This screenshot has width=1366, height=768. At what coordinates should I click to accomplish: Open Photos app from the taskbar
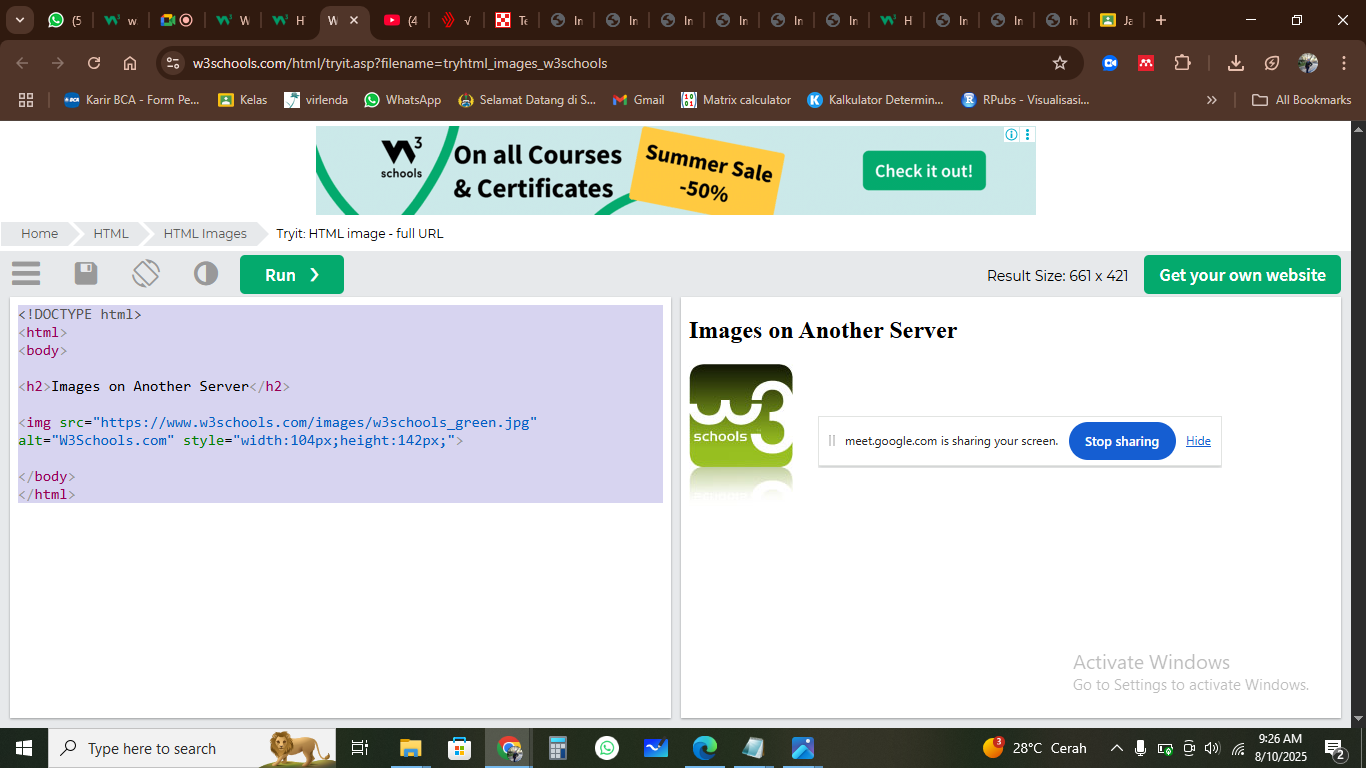[x=803, y=748]
